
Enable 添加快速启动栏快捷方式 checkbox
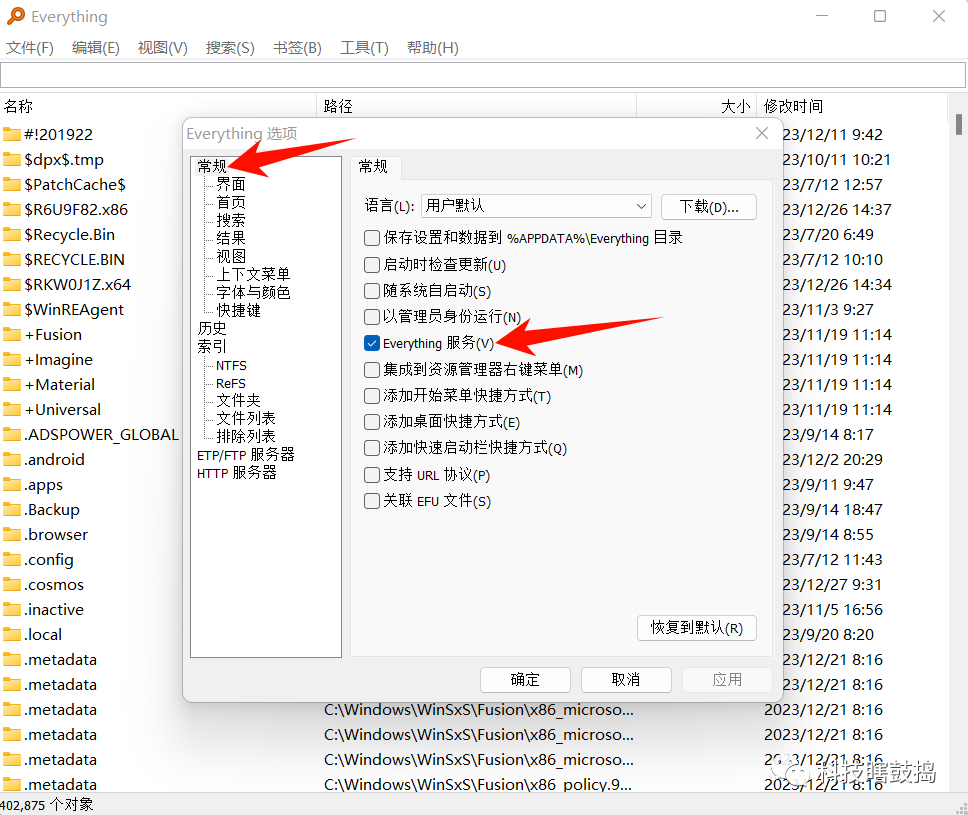click(x=372, y=448)
